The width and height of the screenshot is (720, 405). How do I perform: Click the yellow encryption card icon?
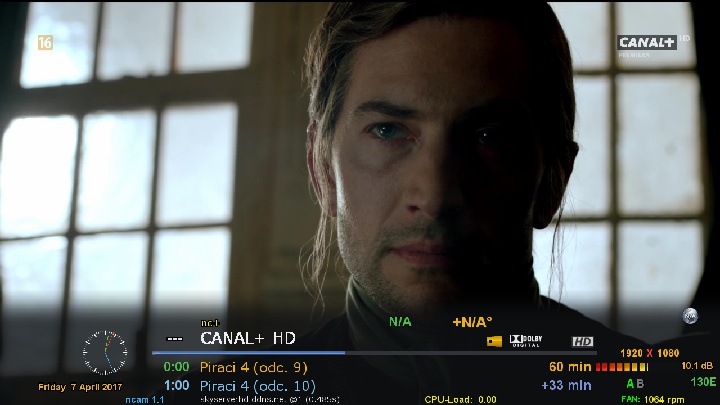coord(494,341)
